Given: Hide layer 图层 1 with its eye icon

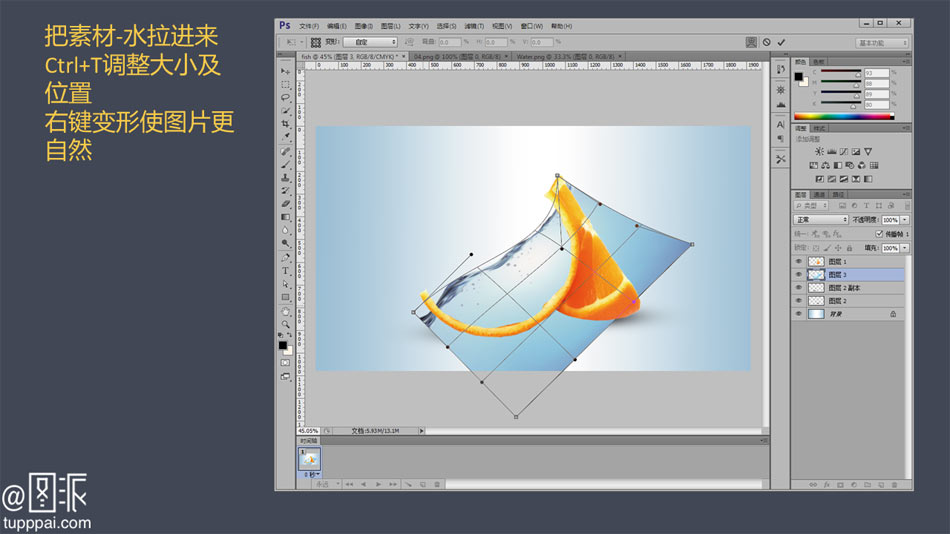Looking at the screenshot, I should point(798,261).
